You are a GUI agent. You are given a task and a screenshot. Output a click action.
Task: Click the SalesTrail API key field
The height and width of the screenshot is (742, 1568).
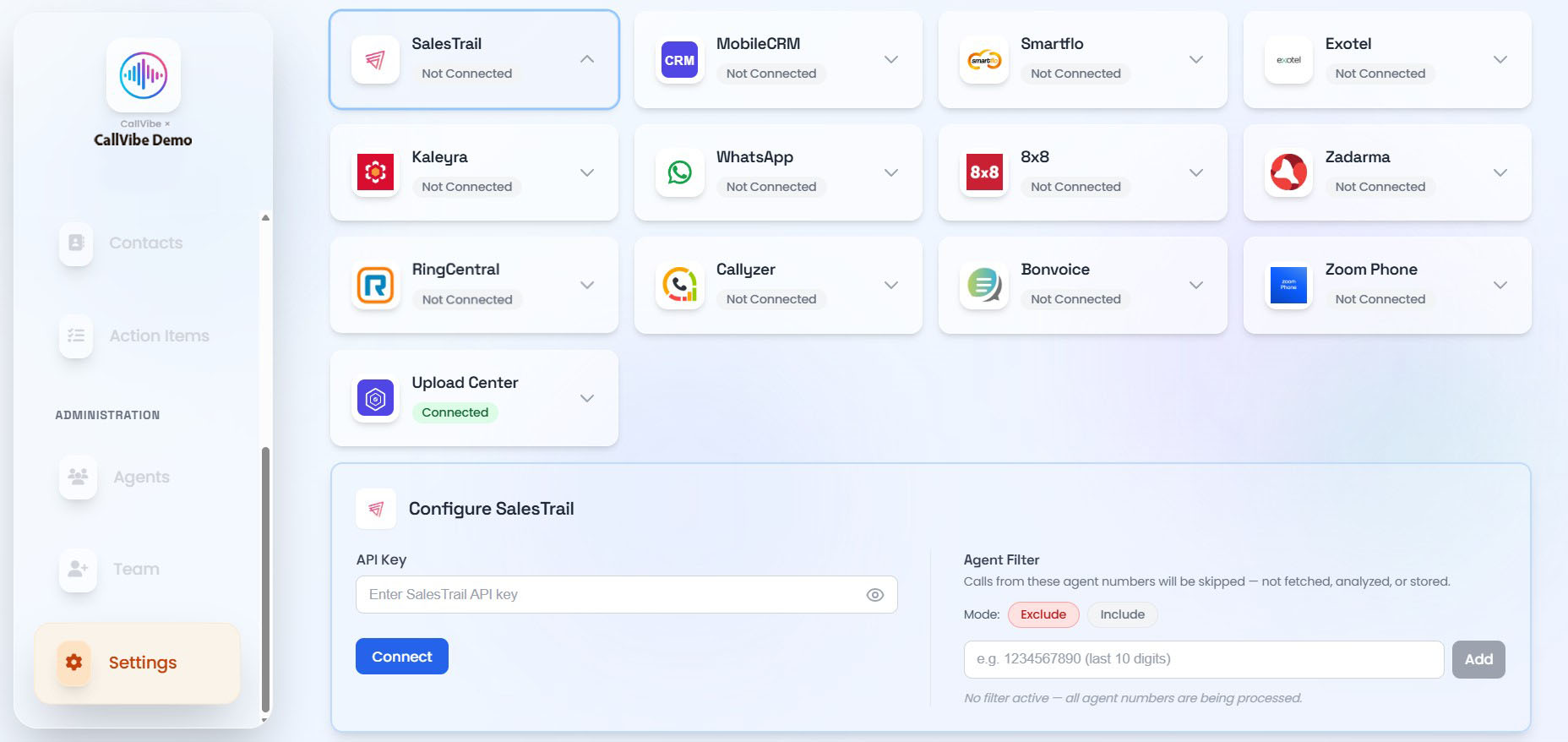point(627,595)
